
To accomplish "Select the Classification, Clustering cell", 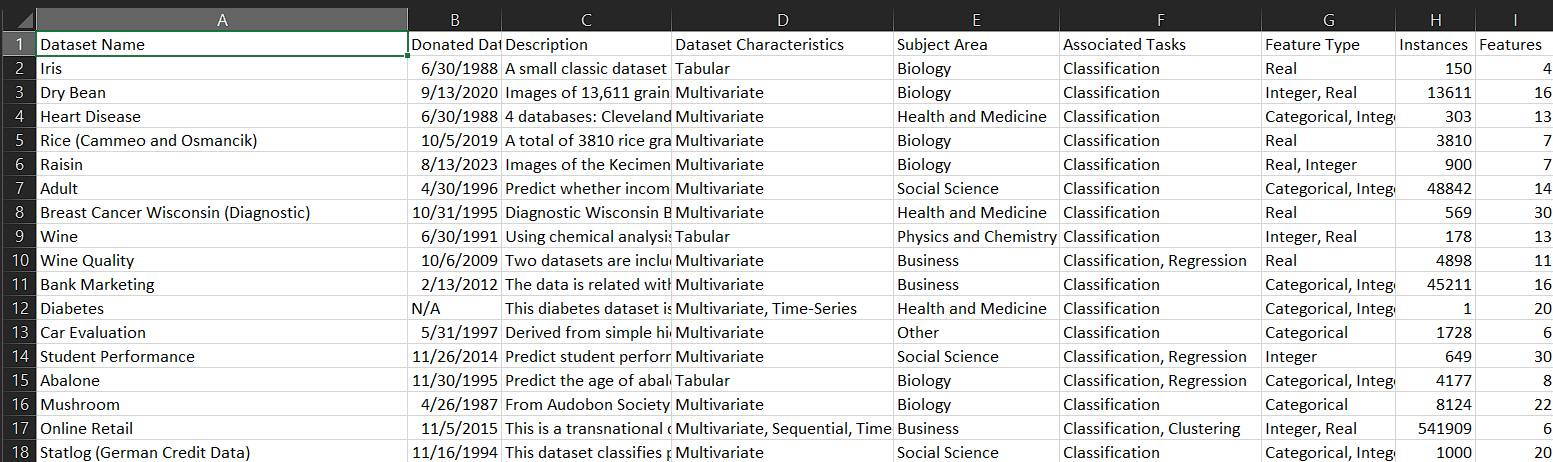I will (x=1160, y=428).
